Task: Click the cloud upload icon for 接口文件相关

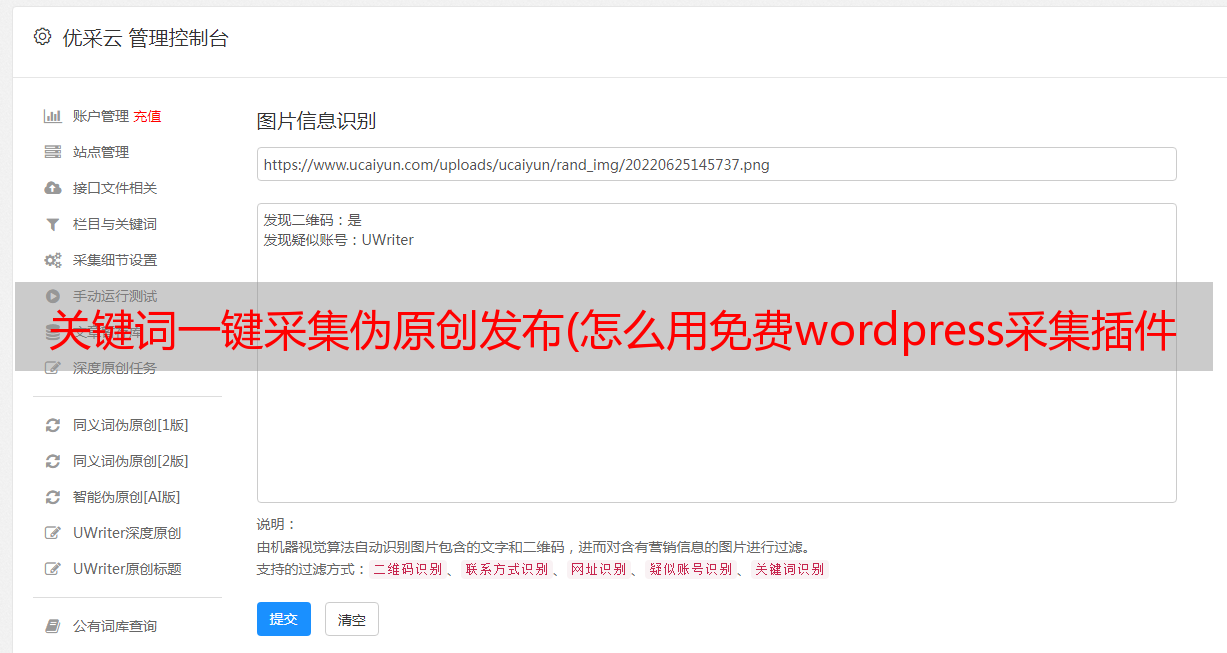Action: pyautogui.click(x=53, y=188)
